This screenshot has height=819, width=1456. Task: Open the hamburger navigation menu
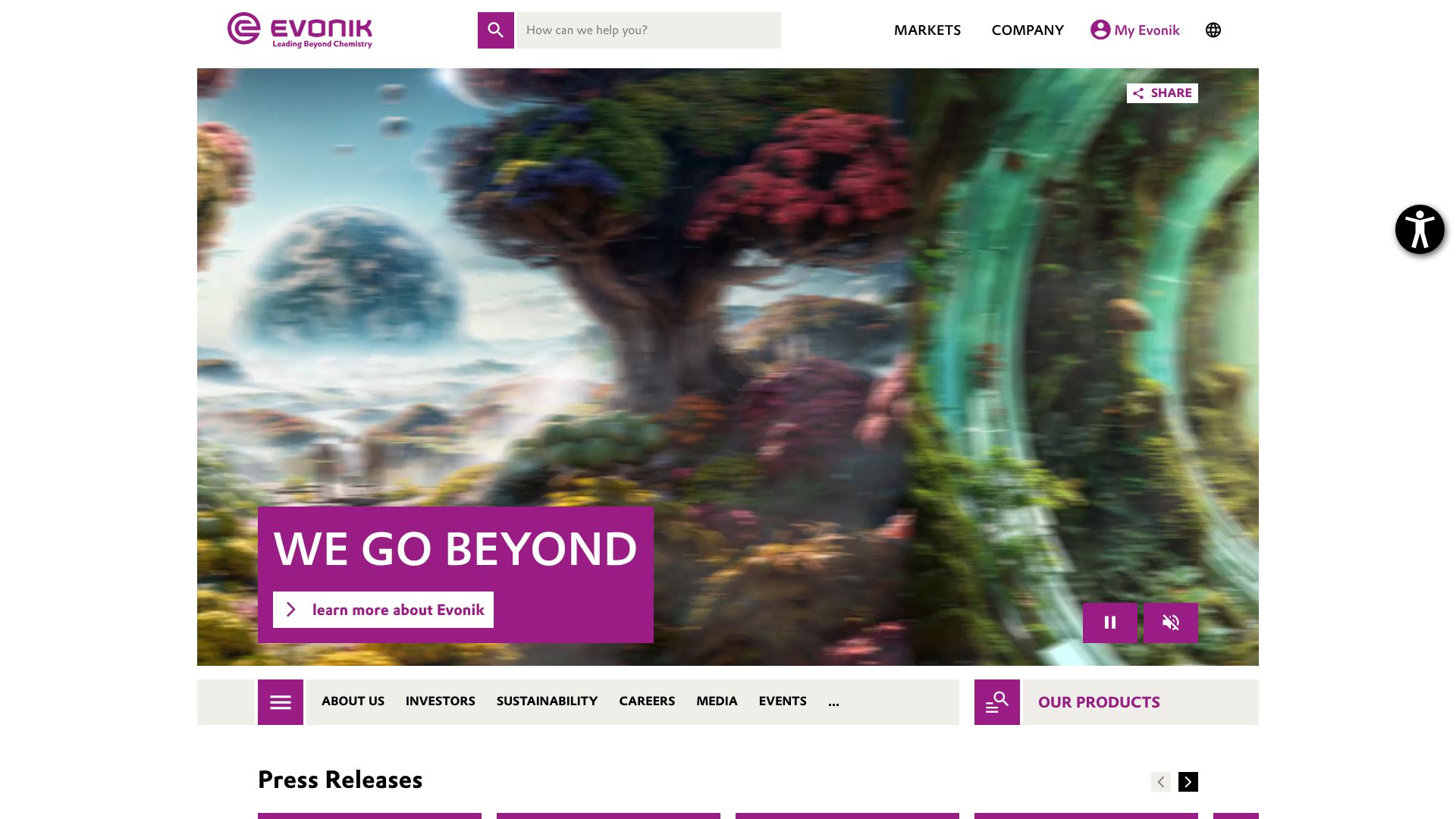[x=281, y=702]
